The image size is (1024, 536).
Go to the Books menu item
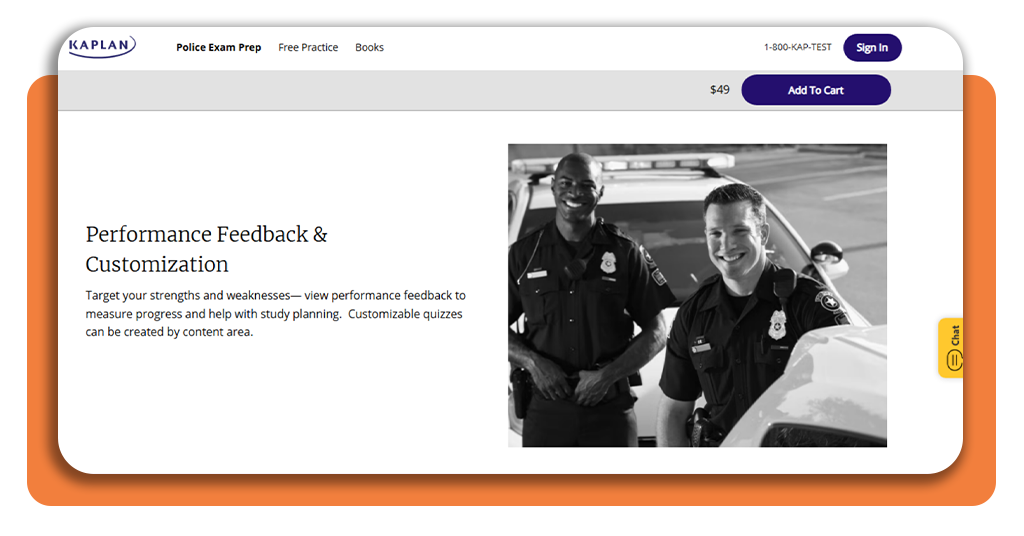coord(370,47)
